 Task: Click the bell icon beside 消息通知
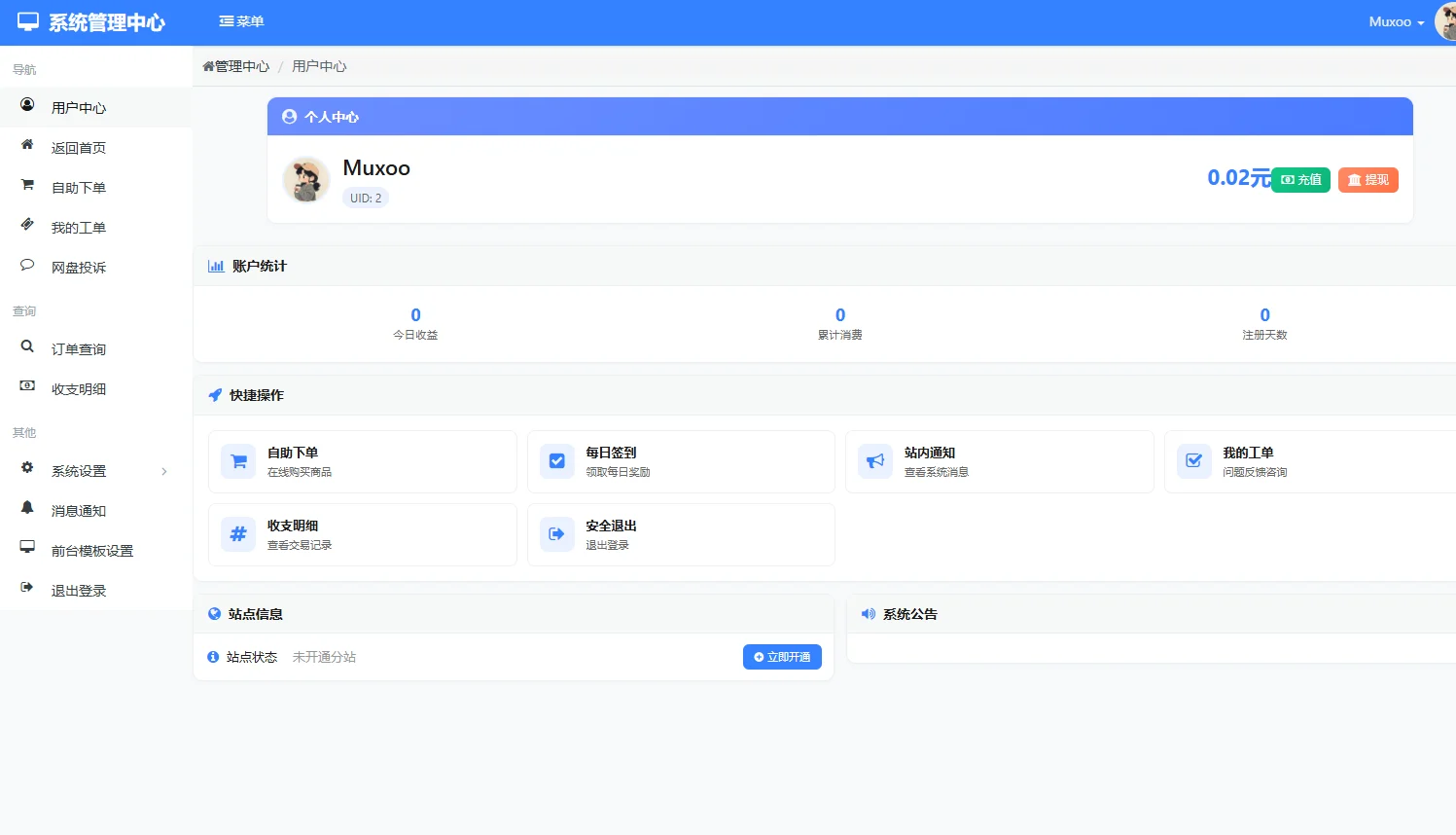(27, 508)
